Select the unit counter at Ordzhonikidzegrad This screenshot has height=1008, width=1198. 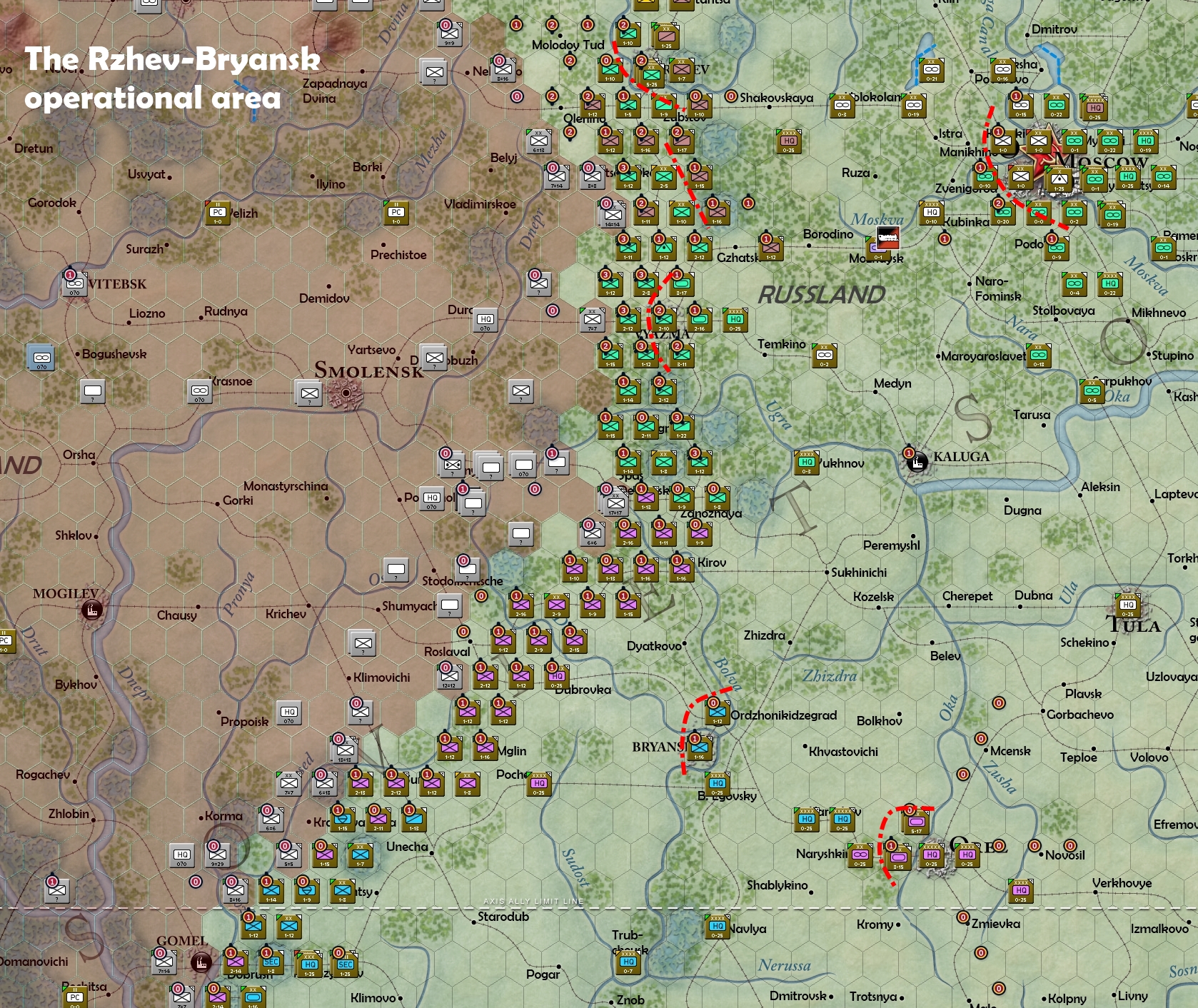(718, 712)
